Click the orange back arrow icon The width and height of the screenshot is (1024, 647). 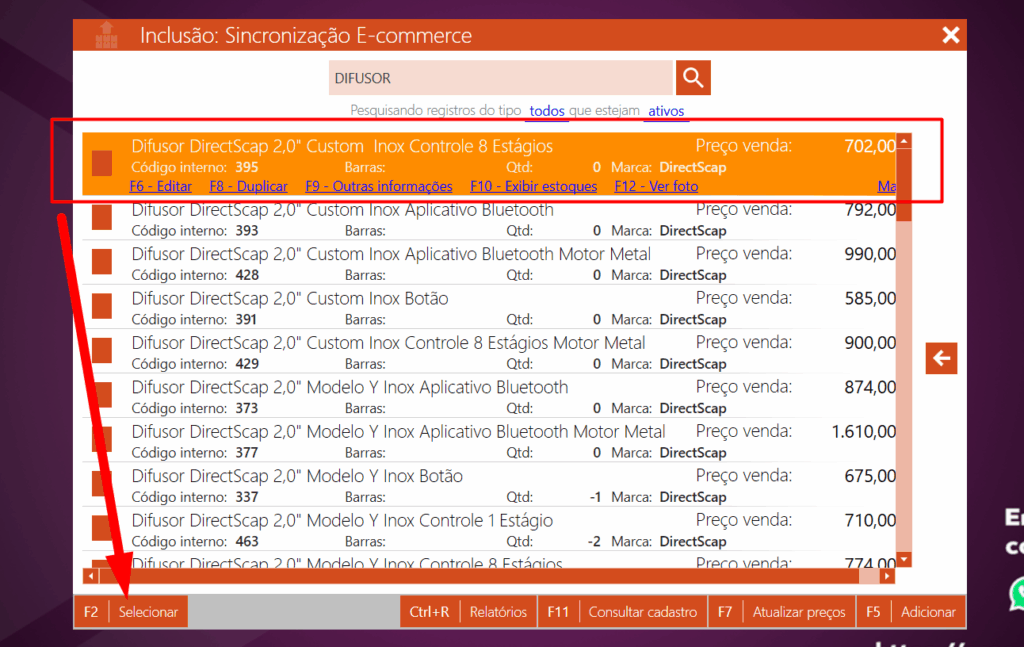940,357
